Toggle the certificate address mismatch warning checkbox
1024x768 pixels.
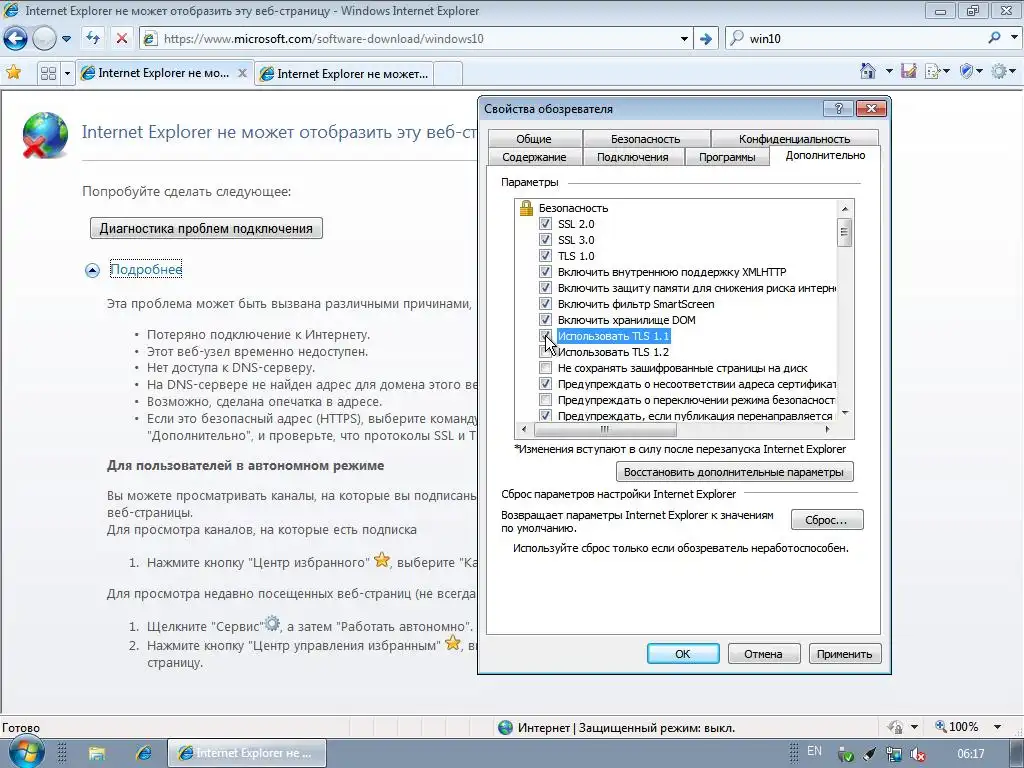(545, 383)
